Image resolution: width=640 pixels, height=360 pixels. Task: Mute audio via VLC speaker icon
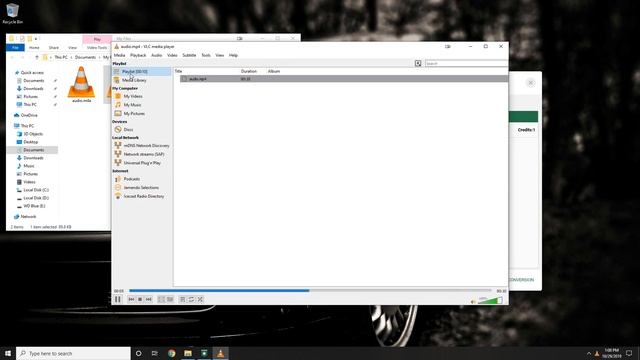coord(473,302)
